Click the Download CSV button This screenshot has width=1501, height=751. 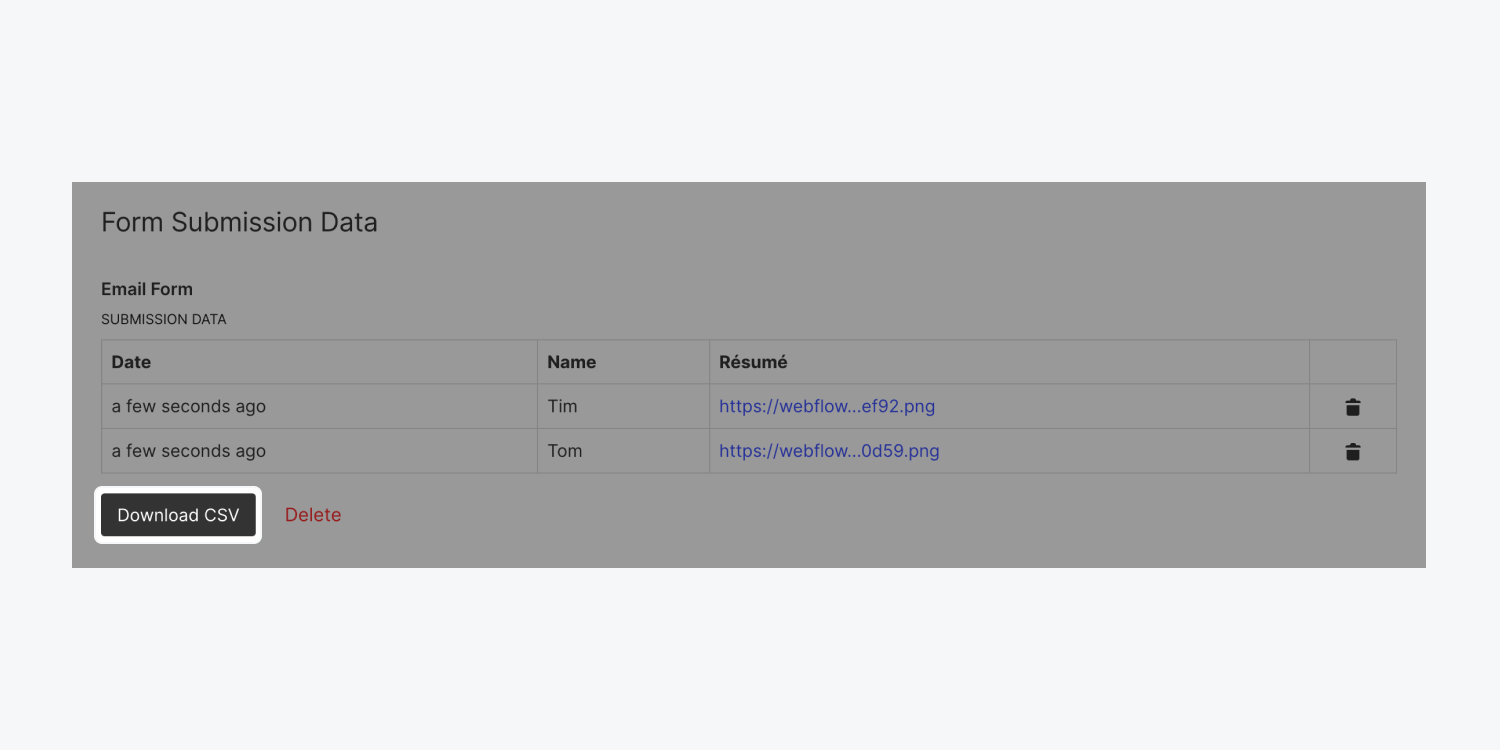pos(178,515)
